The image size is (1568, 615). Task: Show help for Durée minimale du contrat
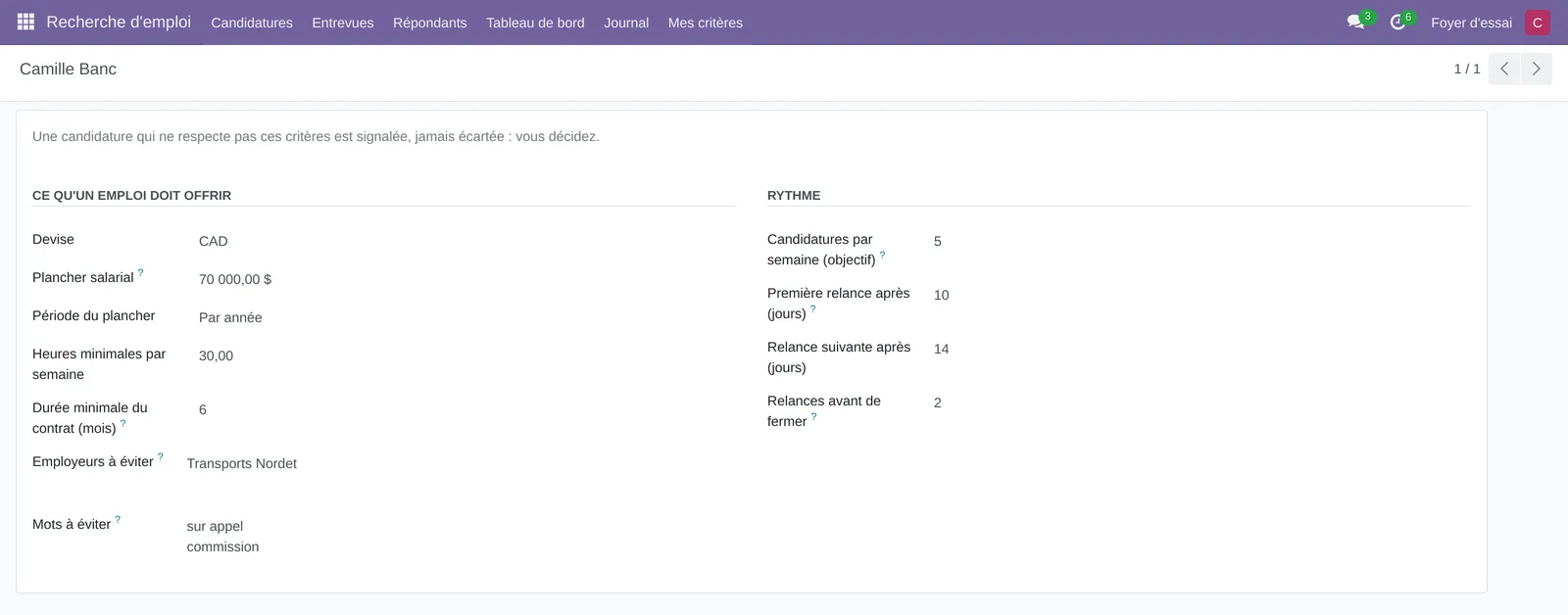point(122,424)
